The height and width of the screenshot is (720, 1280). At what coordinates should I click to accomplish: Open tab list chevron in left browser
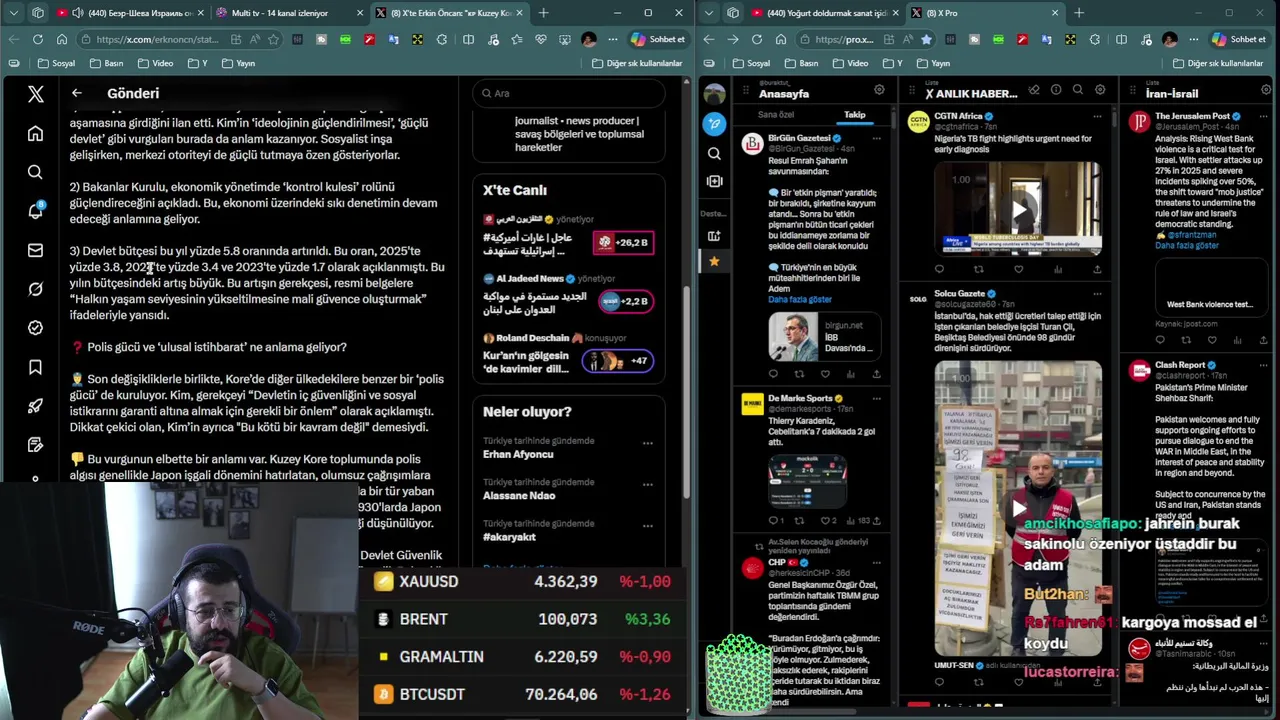[x=14, y=13]
